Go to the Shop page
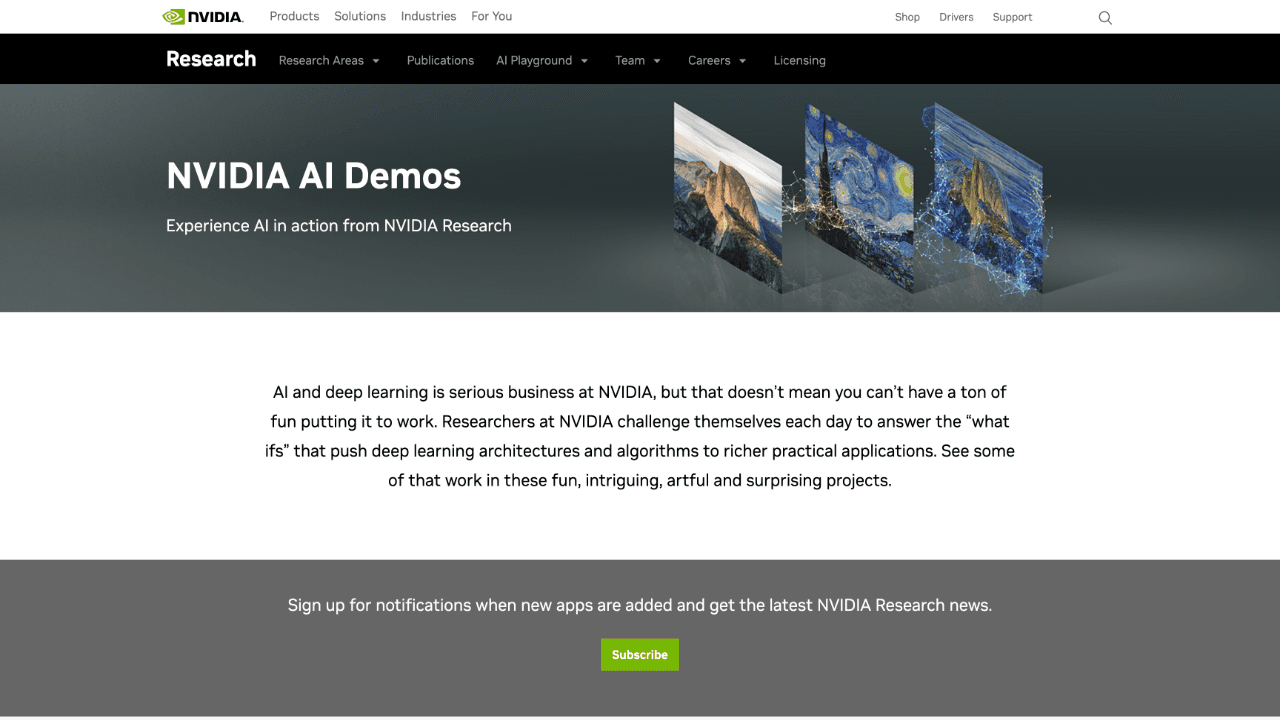The image size is (1280, 720). tap(907, 17)
